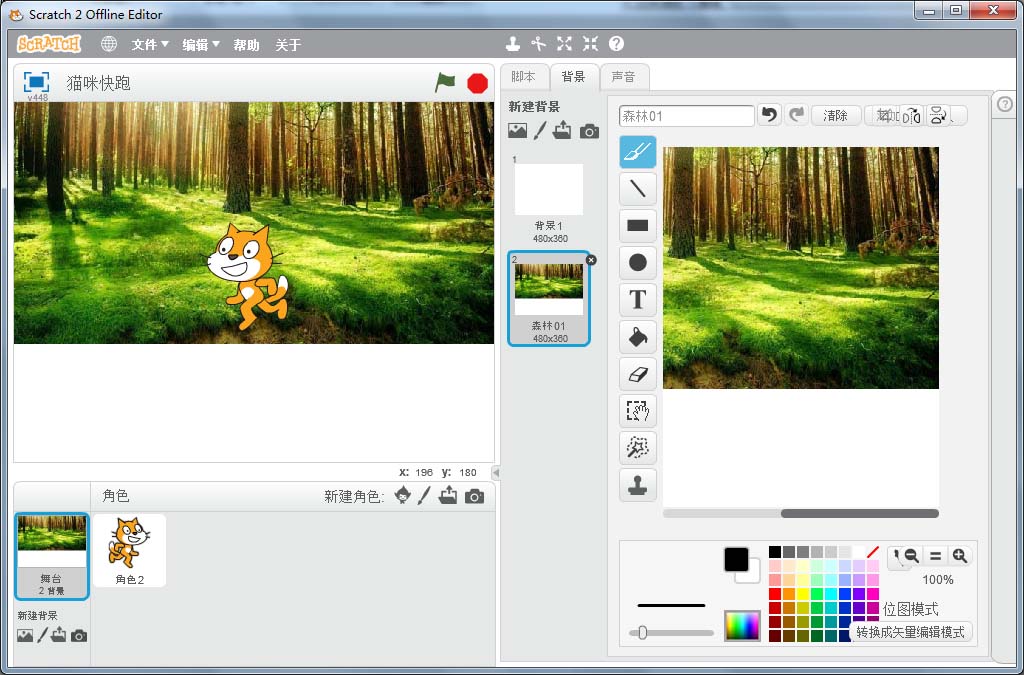Select the Stamp duplicate tool
Viewport: 1024px width, 675px height.
coord(638,485)
